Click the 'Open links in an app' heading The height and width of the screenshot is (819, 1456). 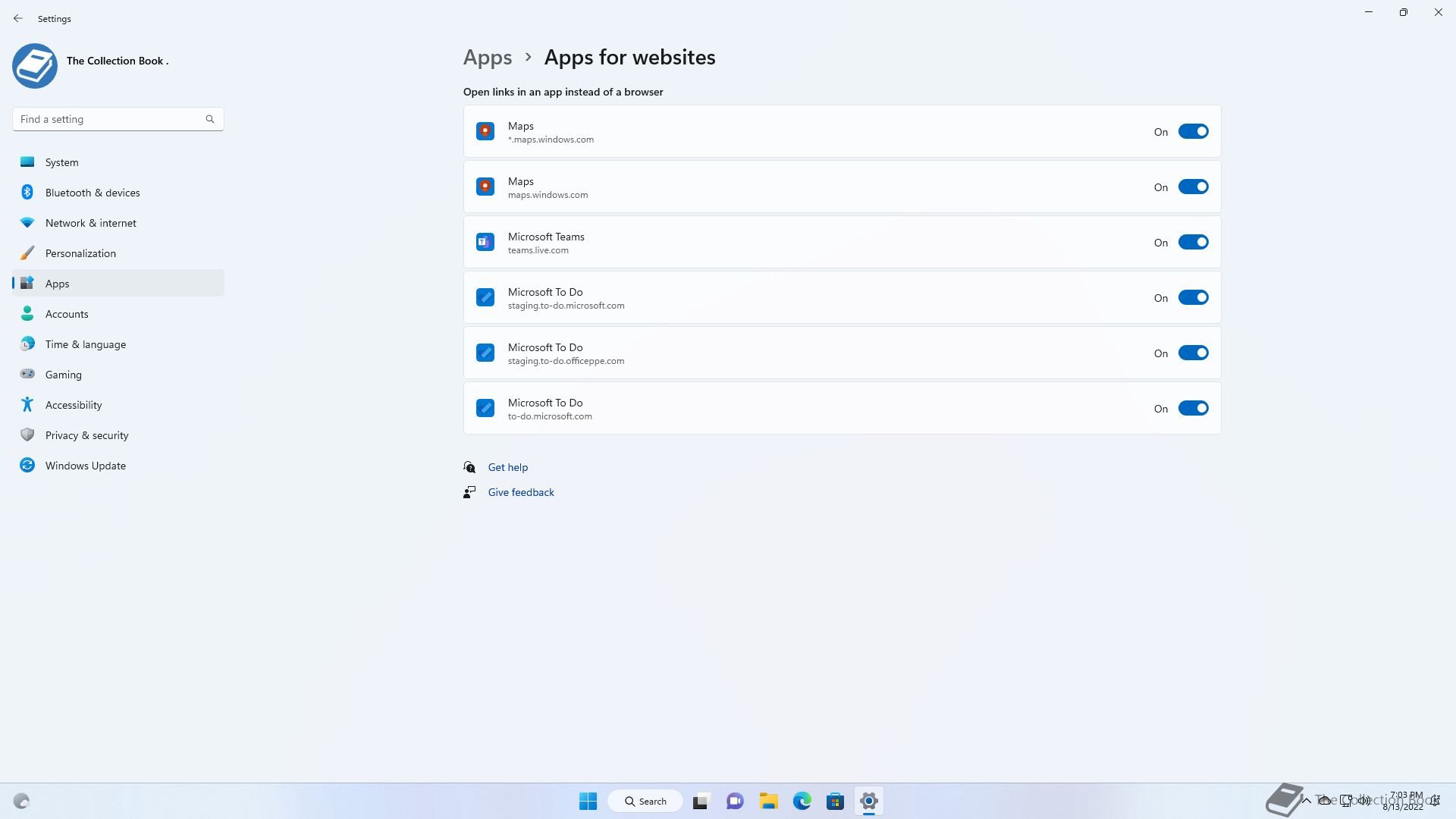pos(563,92)
